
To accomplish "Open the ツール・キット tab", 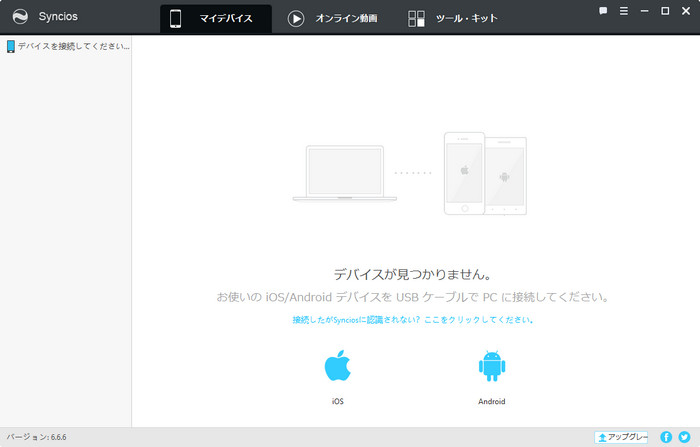I will 453,18.
